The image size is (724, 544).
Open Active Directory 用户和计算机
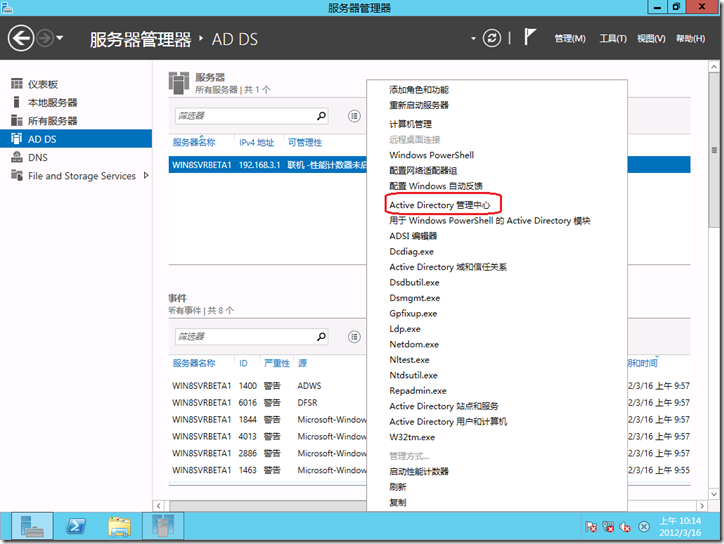448,422
